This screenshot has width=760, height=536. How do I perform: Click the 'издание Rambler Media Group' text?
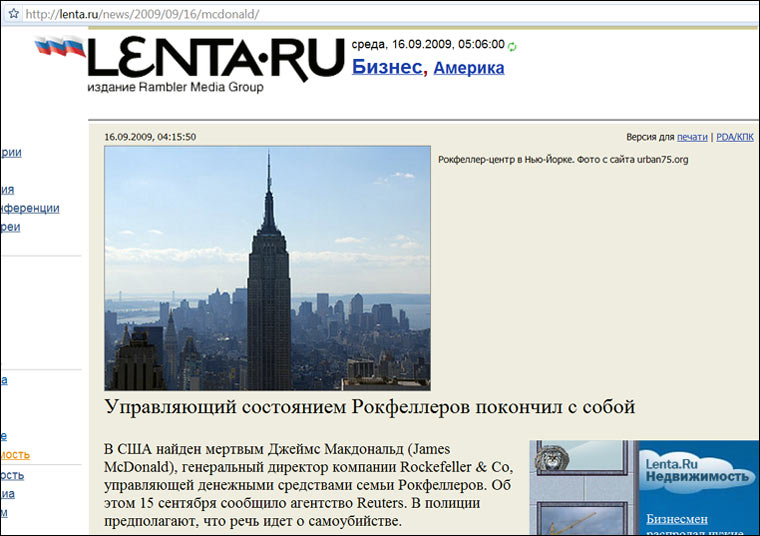coord(175,87)
